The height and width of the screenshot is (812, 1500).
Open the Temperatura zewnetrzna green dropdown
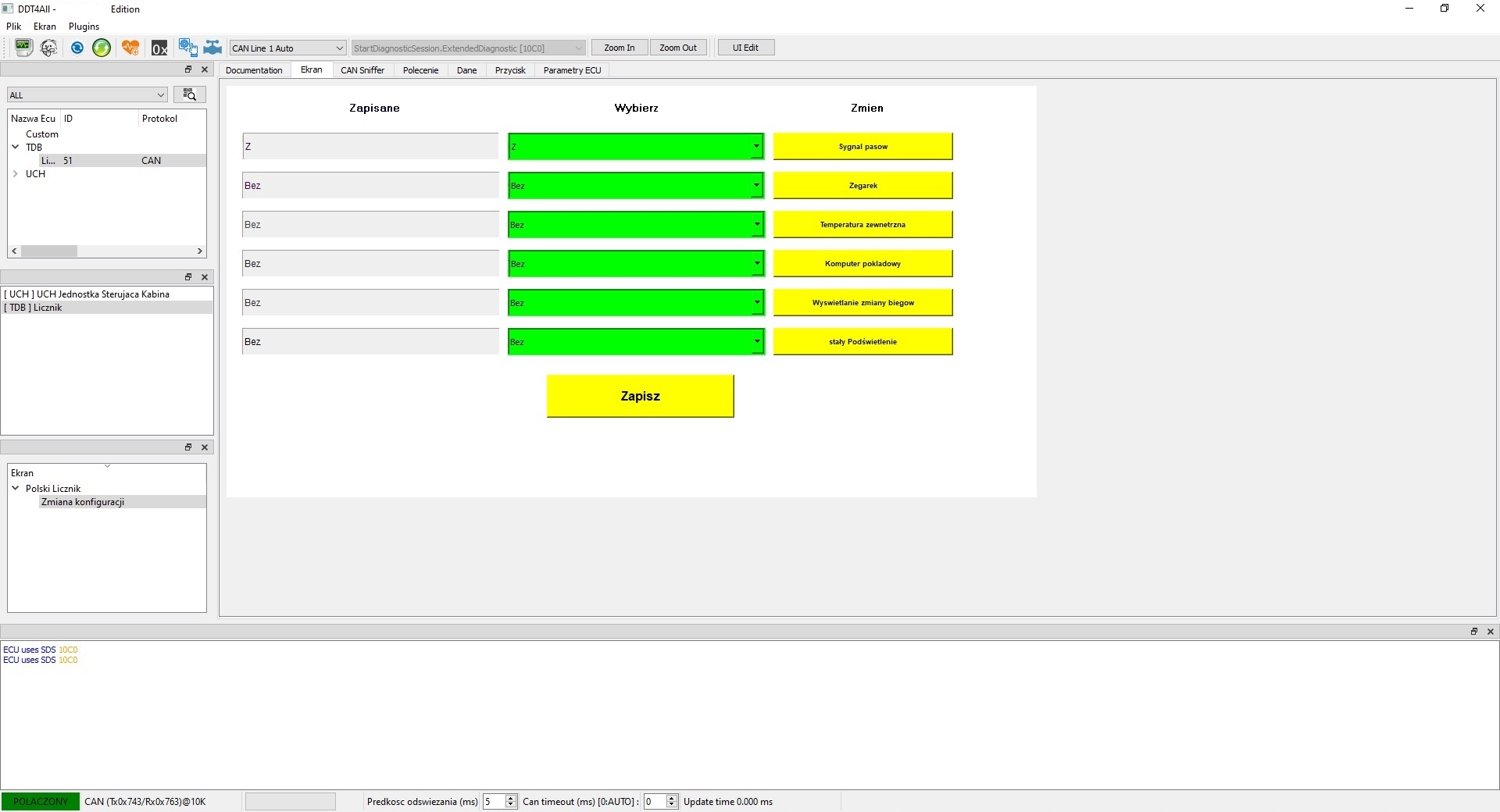(636, 225)
